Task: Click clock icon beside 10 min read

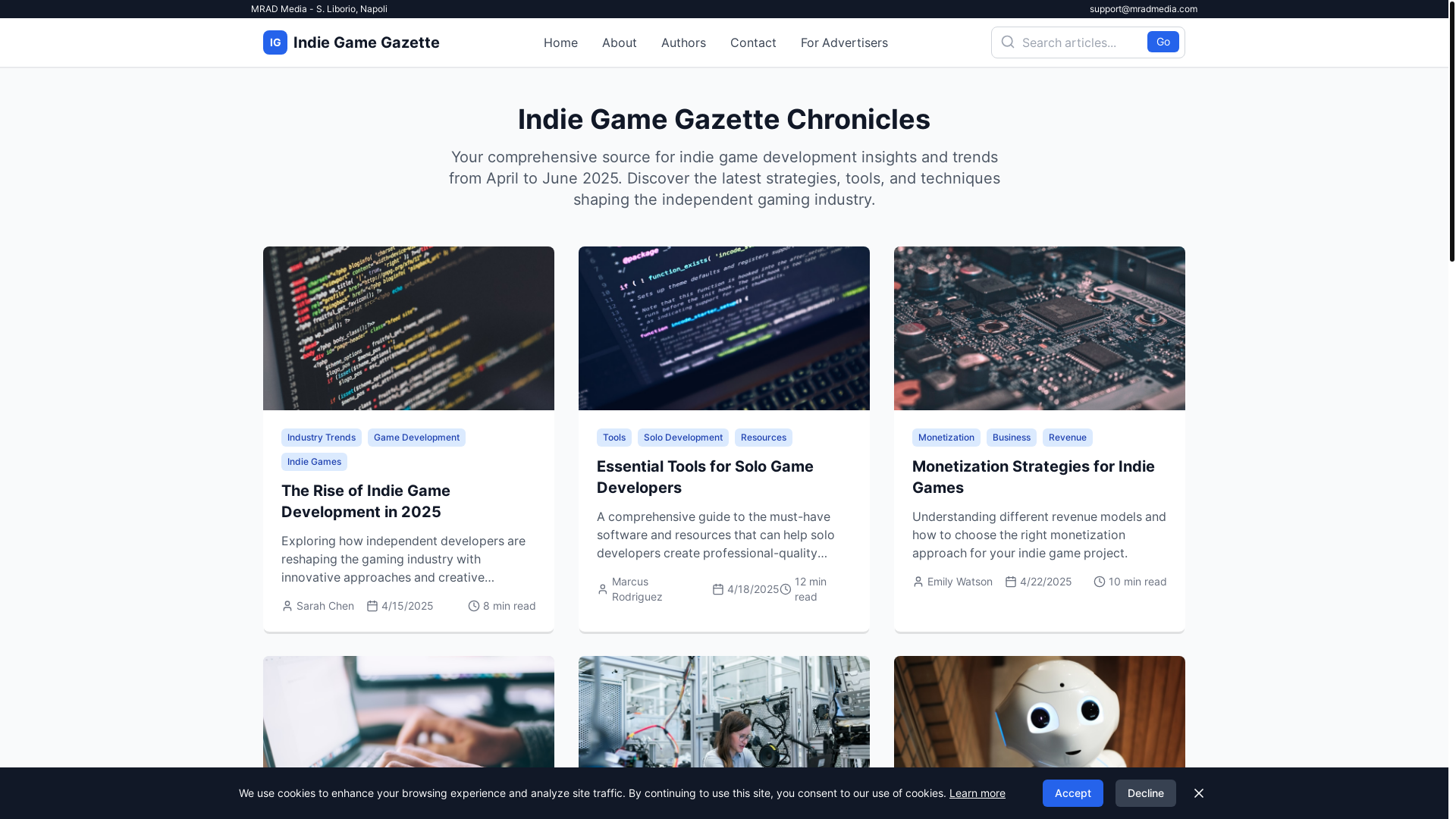Action: point(1100,582)
